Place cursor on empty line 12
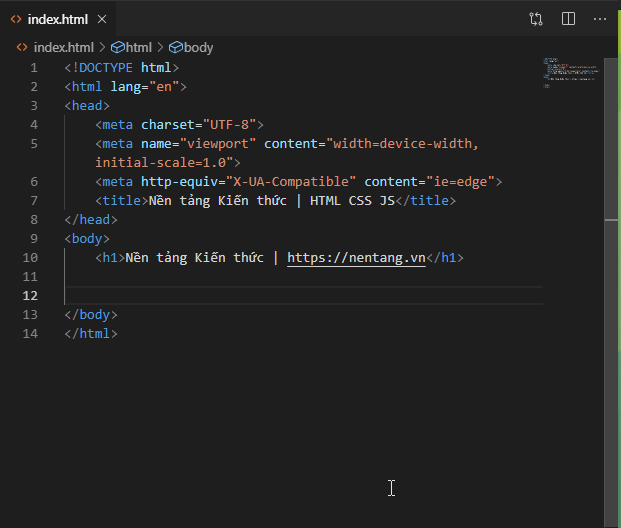Viewport: 621px width, 528px height. point(300,295)
